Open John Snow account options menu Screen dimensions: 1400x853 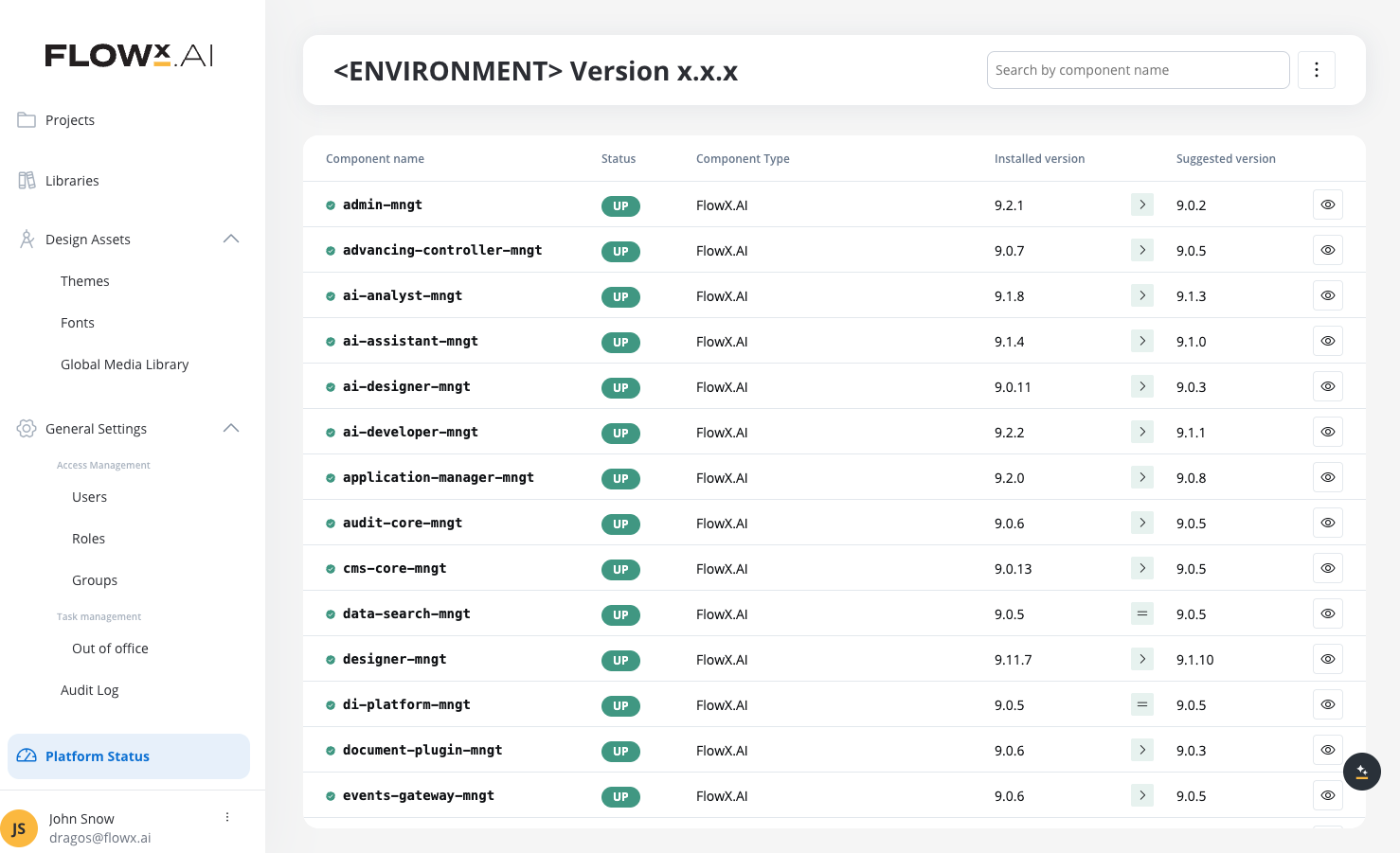pos(227,817)
